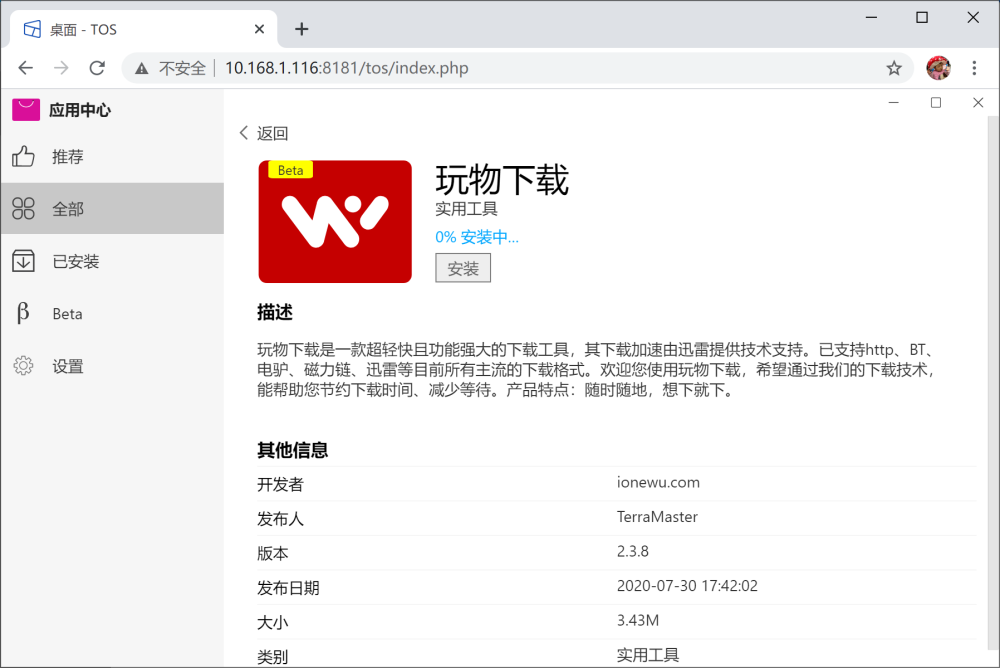
Task: Open the 已安装 download-box icon
Action: coord(23,261)
